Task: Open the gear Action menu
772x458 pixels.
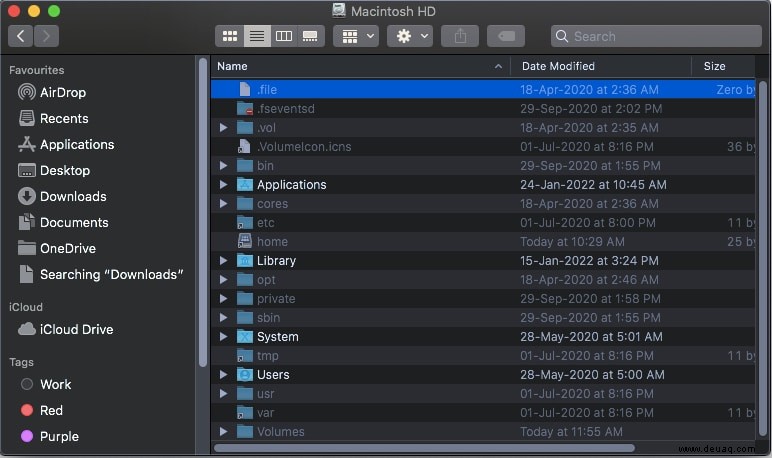Action: point(410,36)
